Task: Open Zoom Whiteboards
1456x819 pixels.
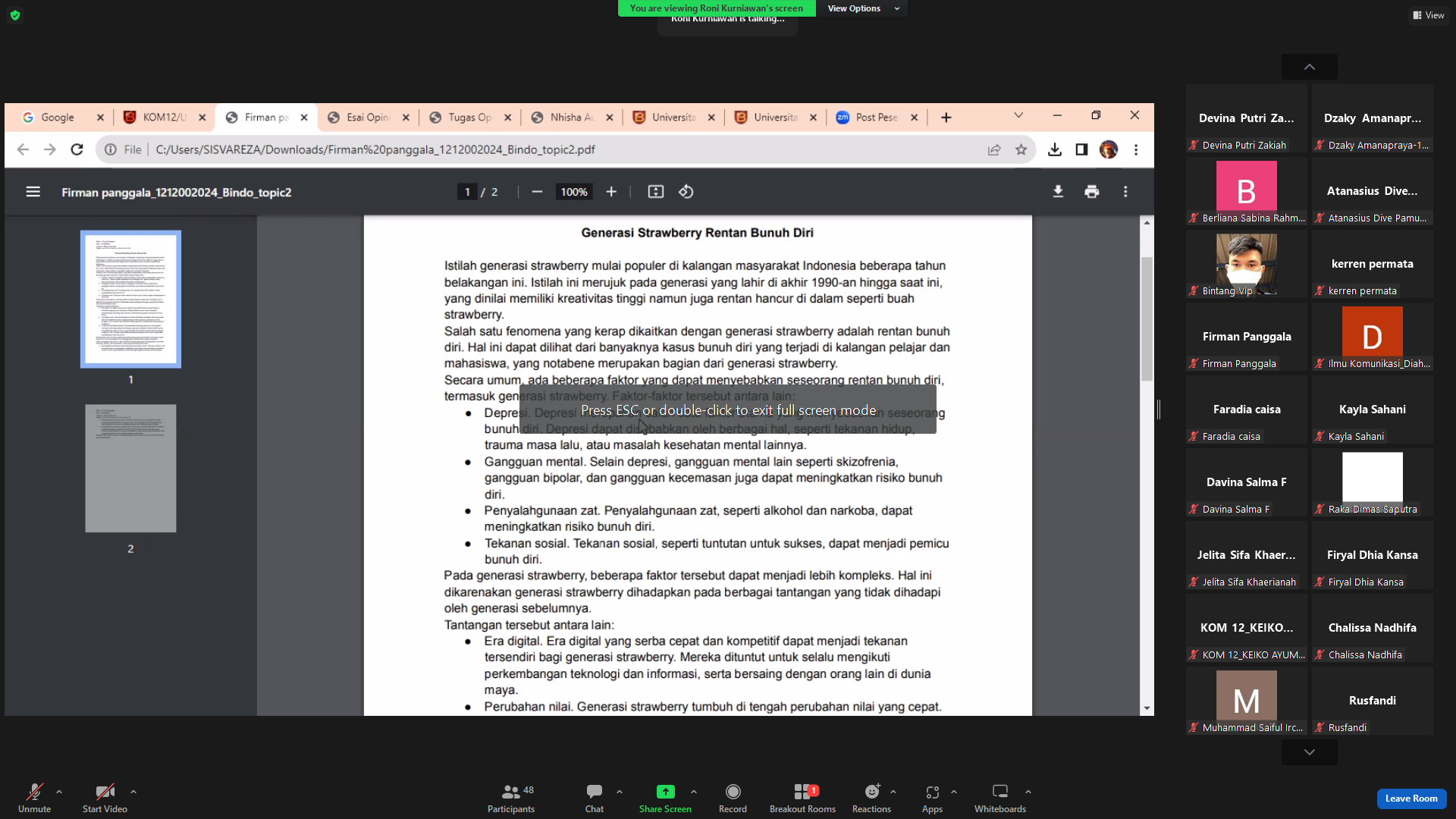Action: click(1000, 799)
